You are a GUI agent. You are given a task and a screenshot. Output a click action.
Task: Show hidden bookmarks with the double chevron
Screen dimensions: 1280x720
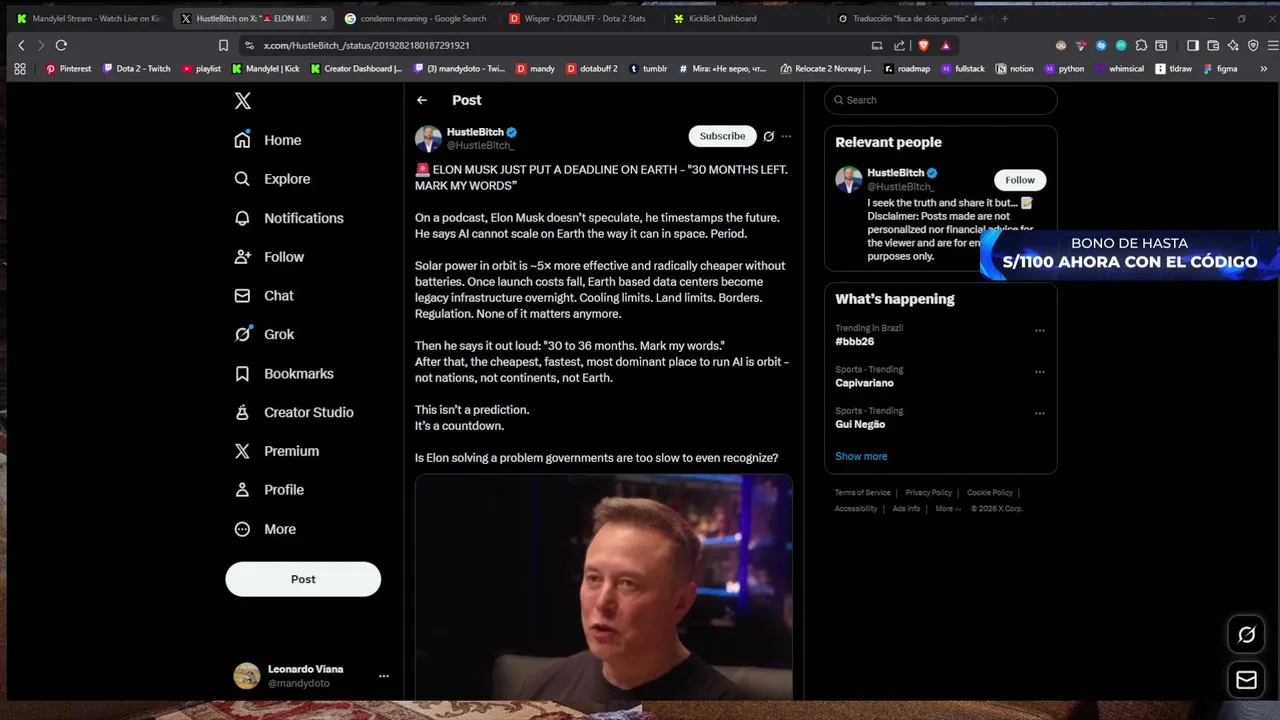[x=1263, y=69]
